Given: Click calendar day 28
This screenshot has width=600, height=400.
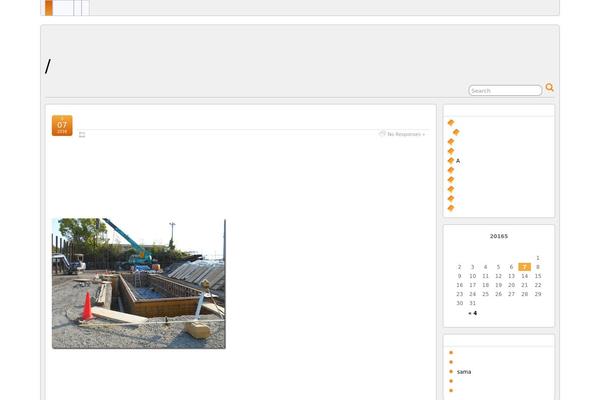Looking at the screenshot, I should coord(525,294).
